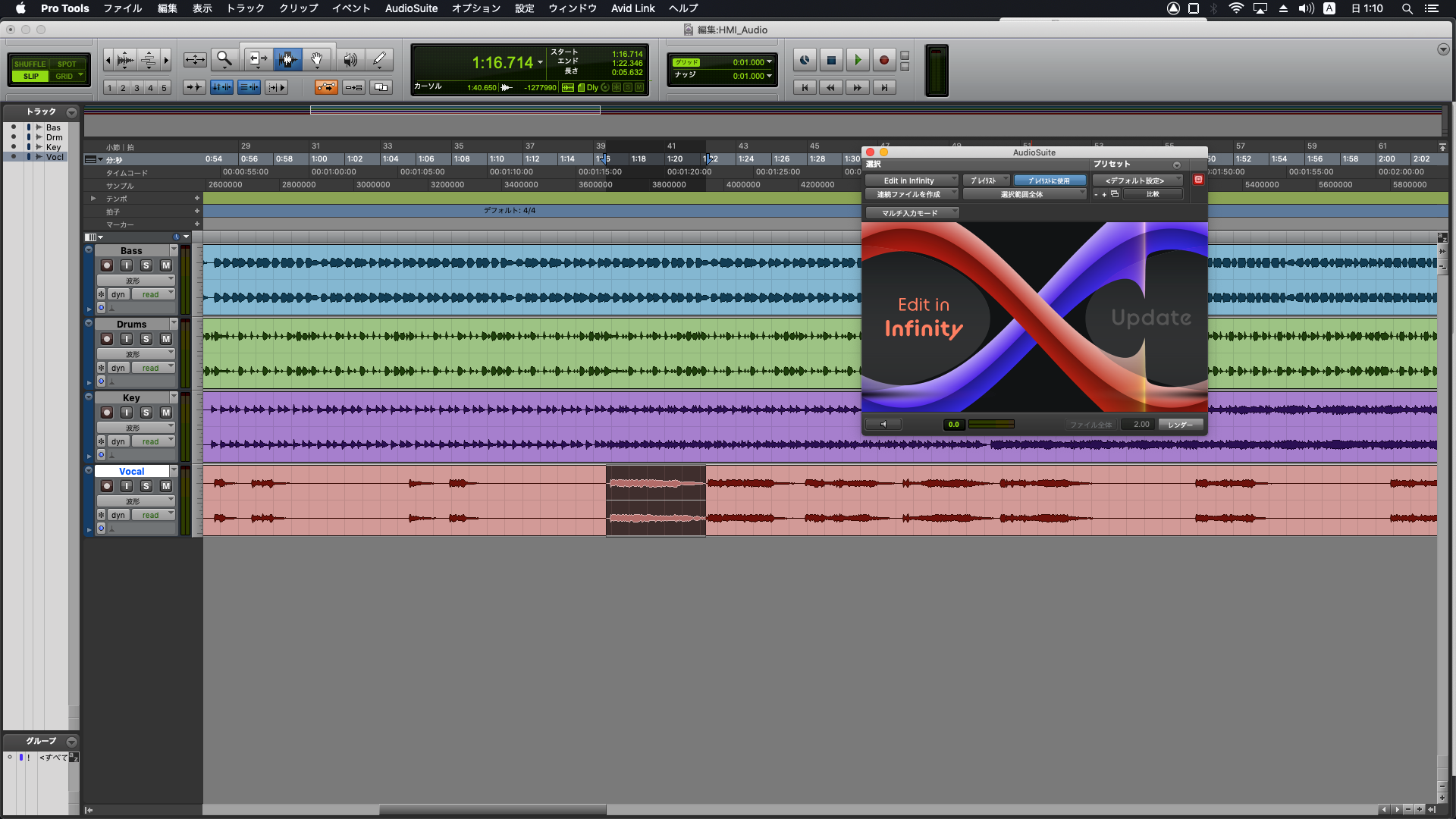Solo the Key track
Image resolution: width=1456 pixels, height=819 pixels.
[x=146, y=413]
